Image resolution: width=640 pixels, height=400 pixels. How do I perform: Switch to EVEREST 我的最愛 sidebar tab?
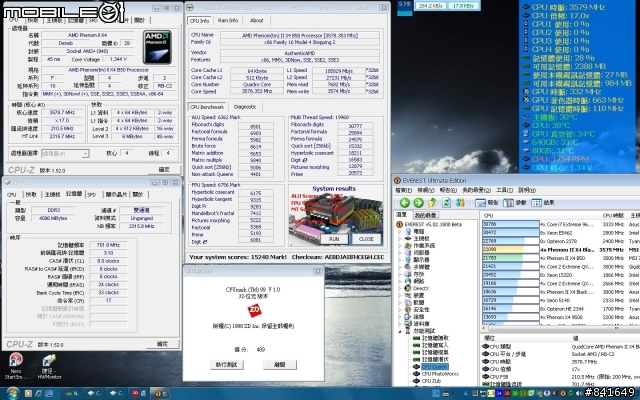tap(426, 215)
